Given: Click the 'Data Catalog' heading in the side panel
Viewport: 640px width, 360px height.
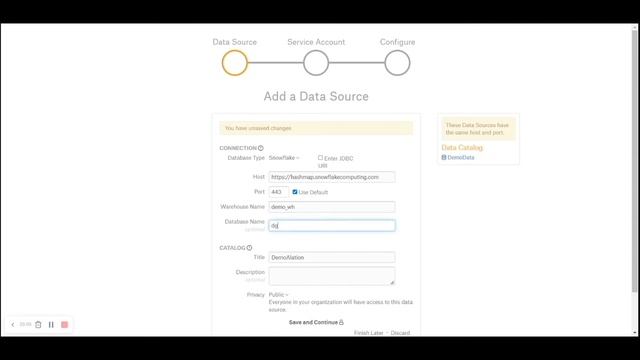Looking at the screenshot, I should tap(462, 147).
